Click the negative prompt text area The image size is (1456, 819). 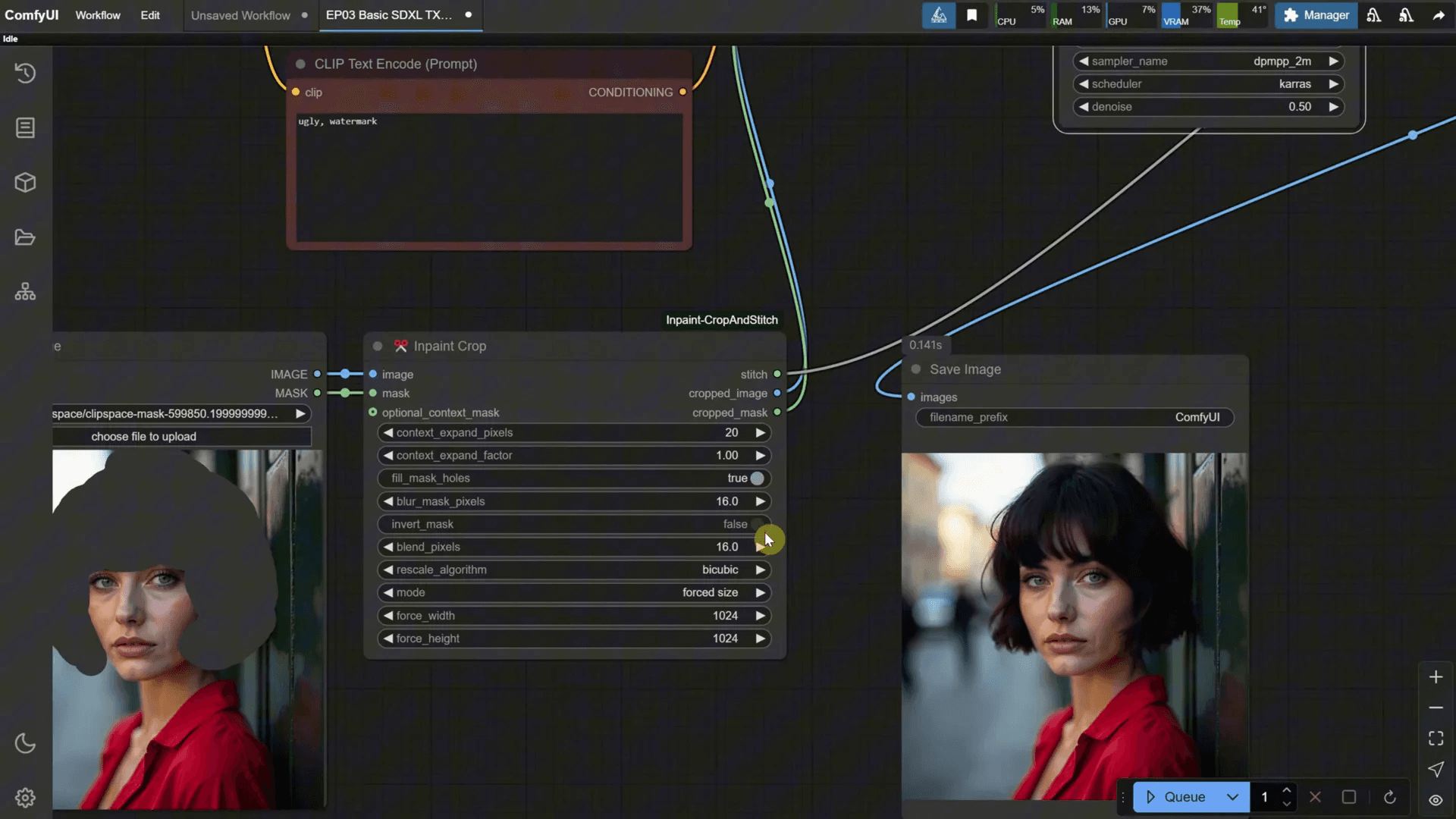[x=489, y=177]
